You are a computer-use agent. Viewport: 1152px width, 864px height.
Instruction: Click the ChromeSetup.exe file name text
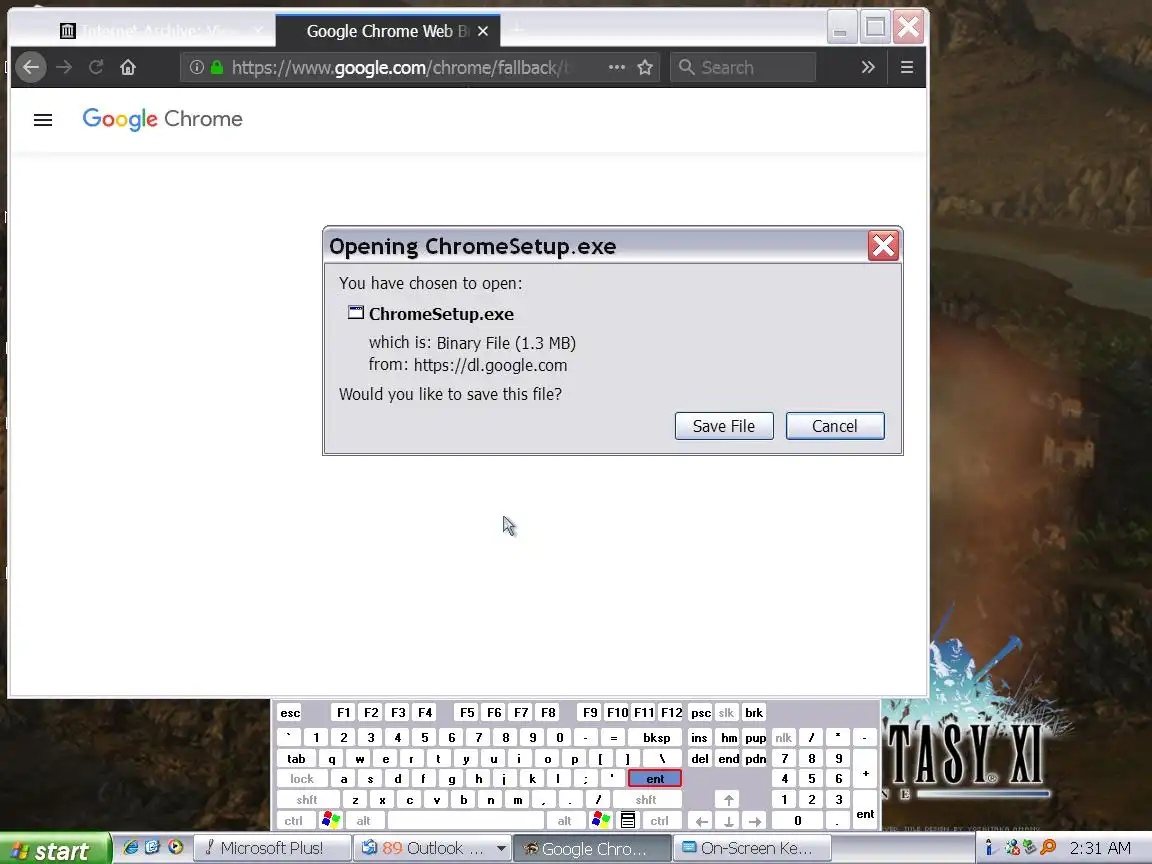(441, 314)
